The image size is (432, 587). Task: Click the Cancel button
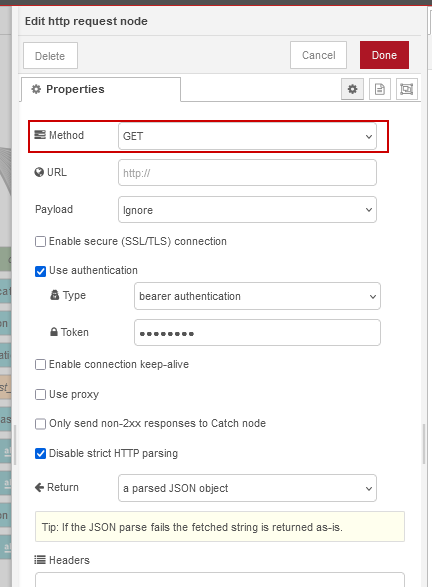pyautogui.click(x=319, y=55)
